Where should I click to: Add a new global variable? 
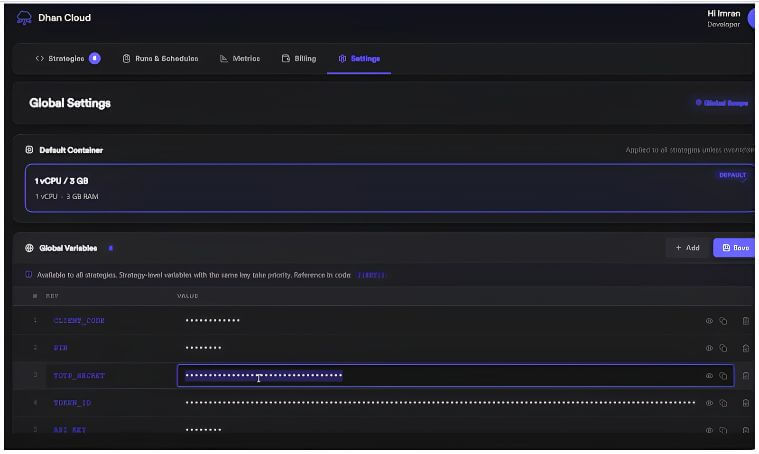click(x=687, y=248)
